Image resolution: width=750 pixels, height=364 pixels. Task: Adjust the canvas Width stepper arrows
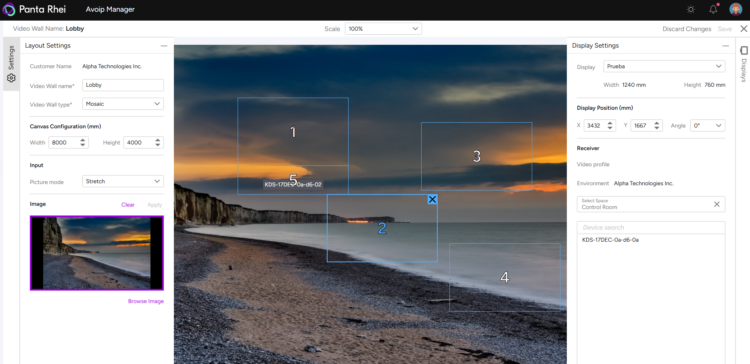(83, 143)
